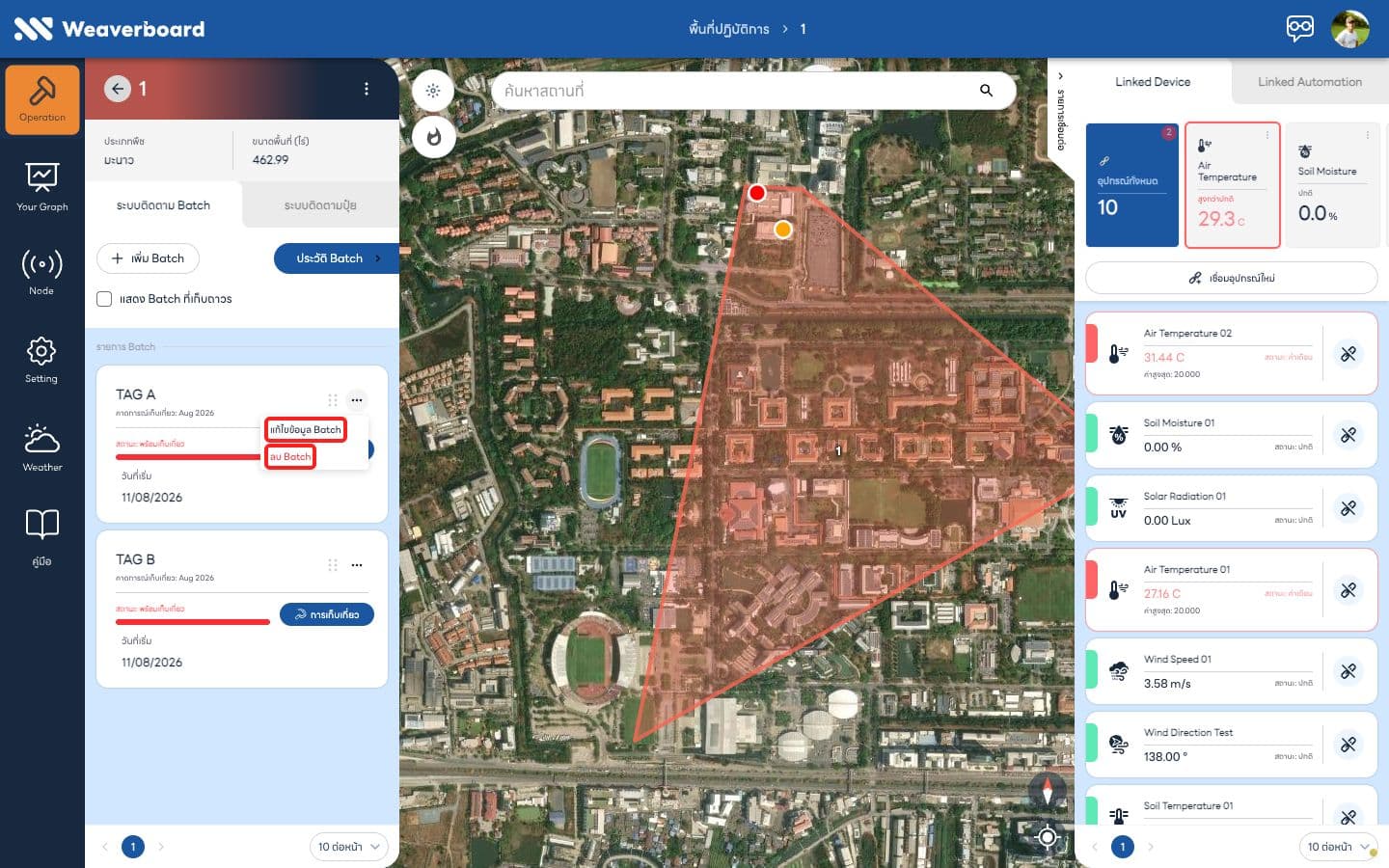Select the ระบบติดตาม Batch tab
This screenshot has width=1389, height=868.
click(163, 205)
